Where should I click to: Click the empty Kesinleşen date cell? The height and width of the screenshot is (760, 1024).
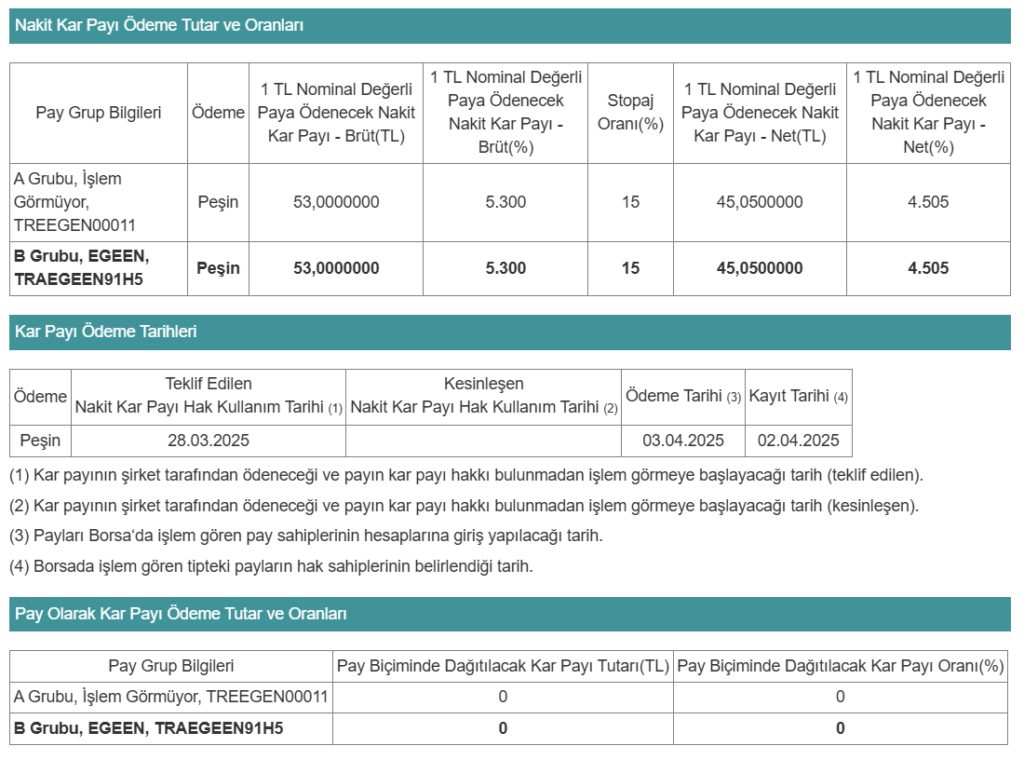pos(483,441)
